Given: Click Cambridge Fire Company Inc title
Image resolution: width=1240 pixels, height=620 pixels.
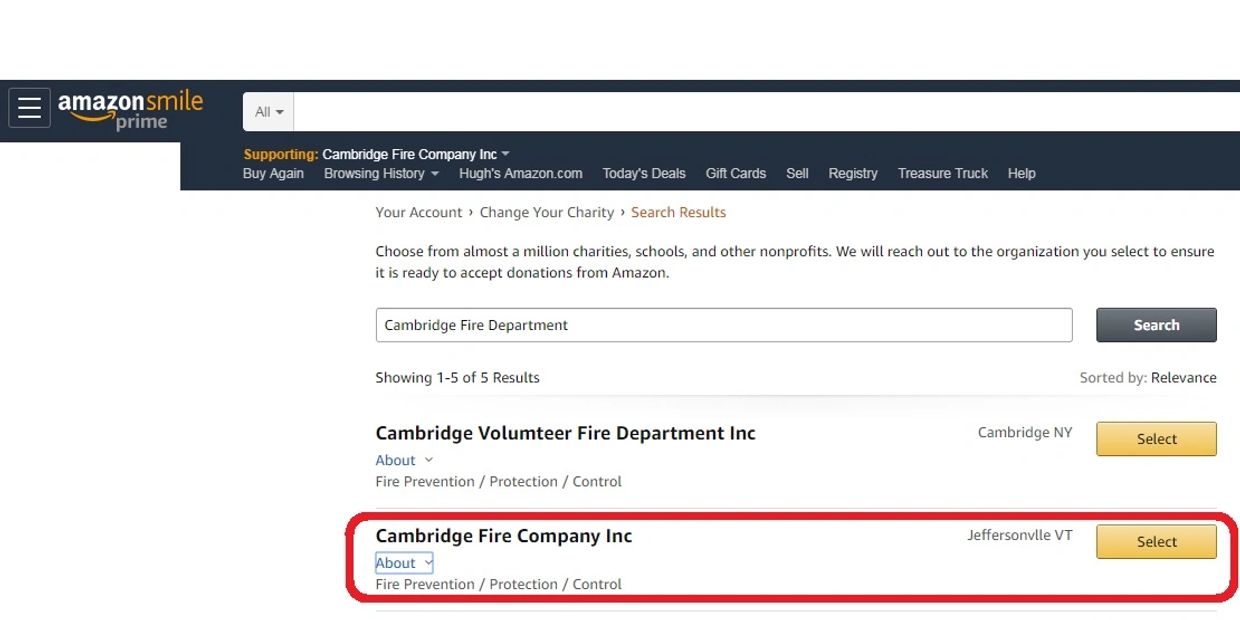Looking at the screenshot, I should click(x=504, y=536).
